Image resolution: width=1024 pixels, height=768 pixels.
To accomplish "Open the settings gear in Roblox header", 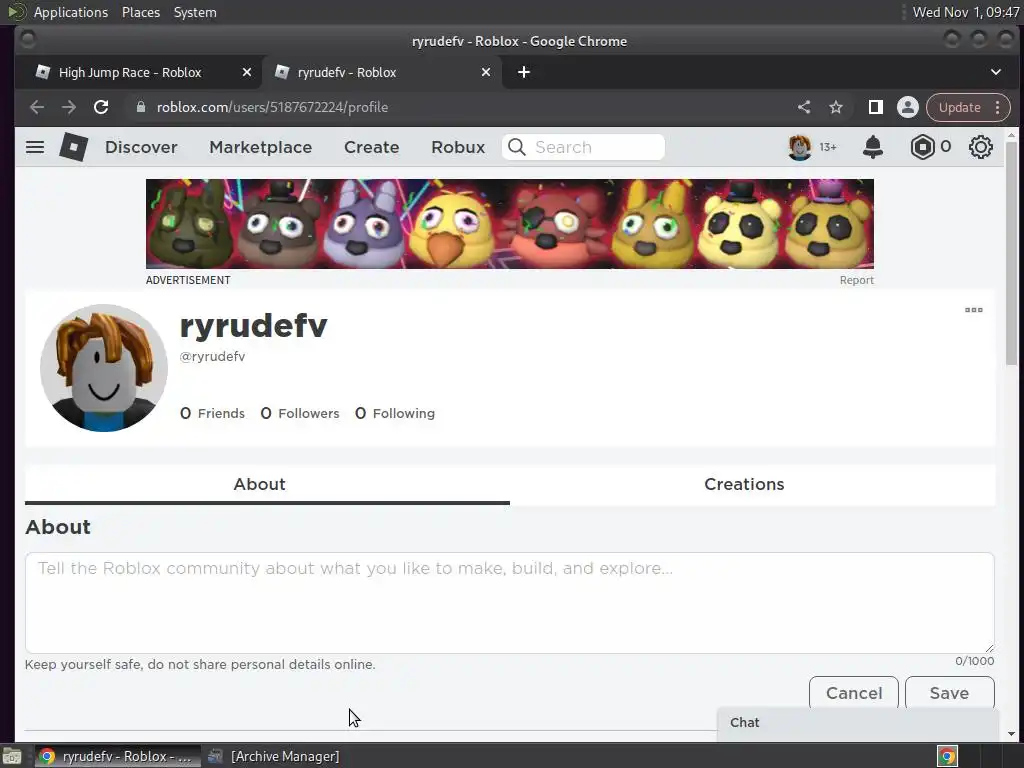I will point(980,147).
